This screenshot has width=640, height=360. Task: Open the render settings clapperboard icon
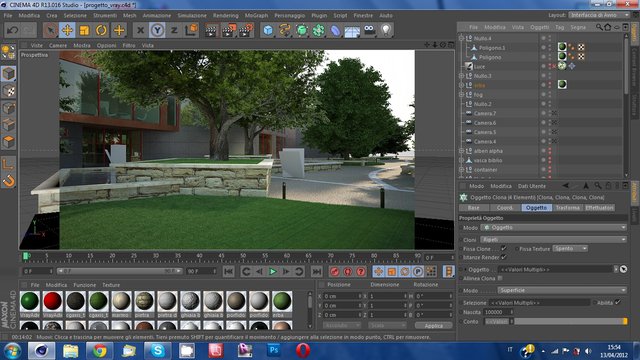(246, 30)
